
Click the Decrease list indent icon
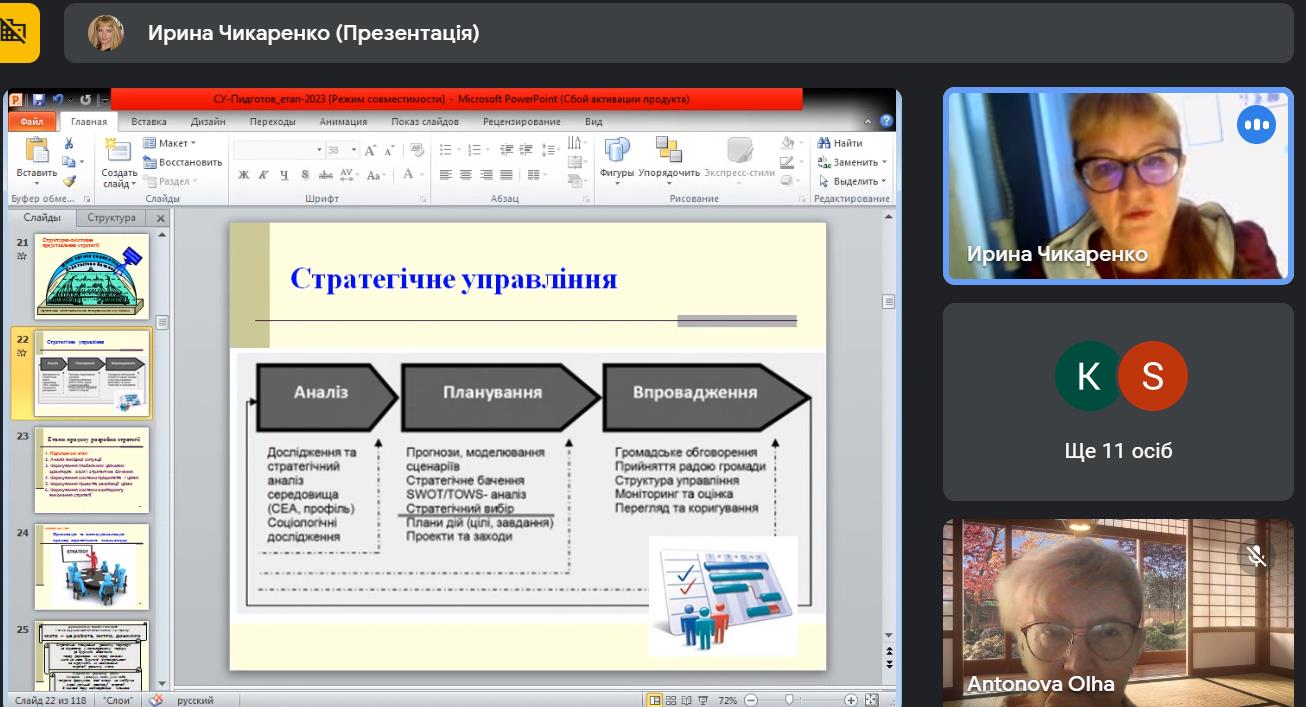(x=507, y=150)
